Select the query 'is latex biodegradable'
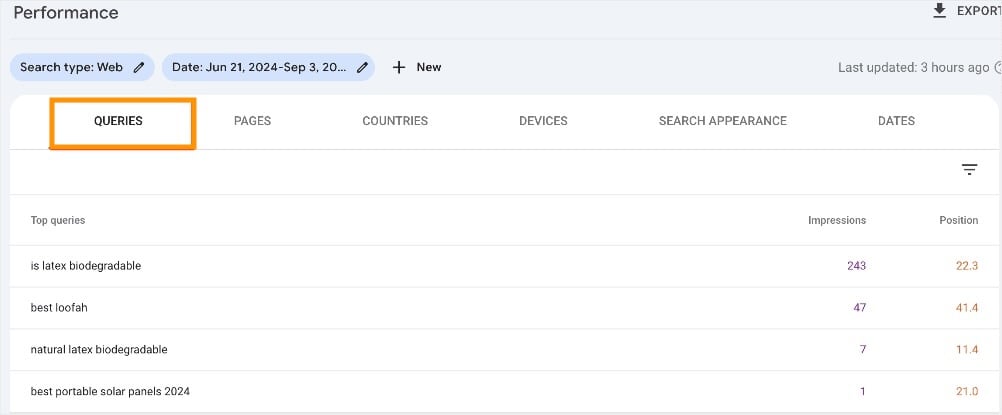The image size is (1002, 415). coord(86,265)
